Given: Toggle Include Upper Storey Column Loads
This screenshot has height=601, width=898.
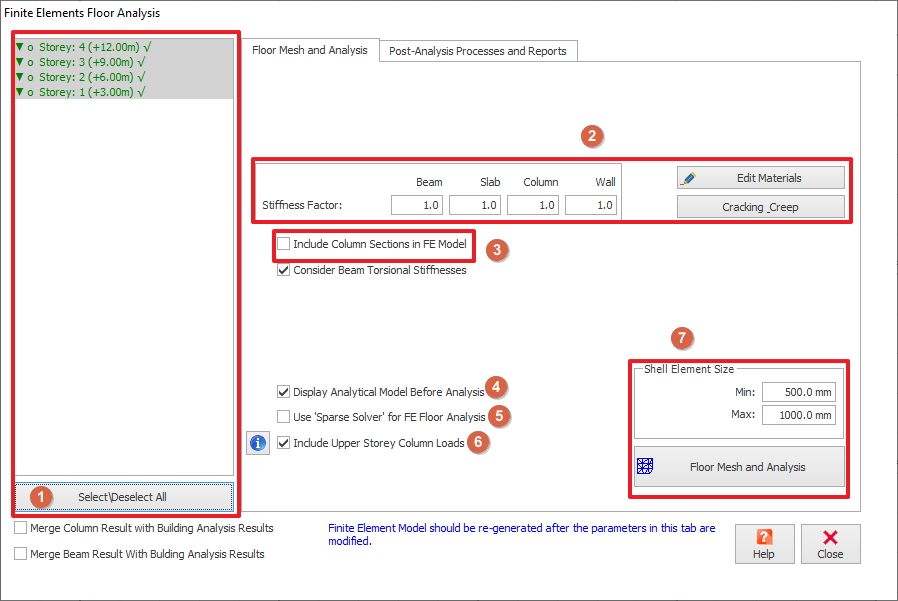Looking at the screenshot, I should 285,443.
